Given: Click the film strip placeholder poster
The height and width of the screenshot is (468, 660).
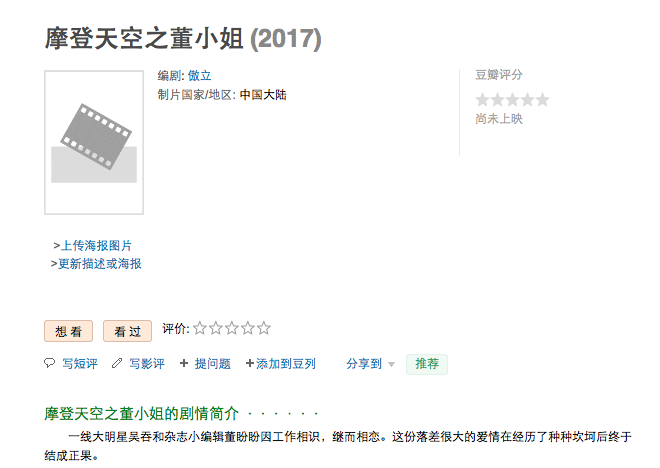Looking at the screenshot, I should 94,142.
